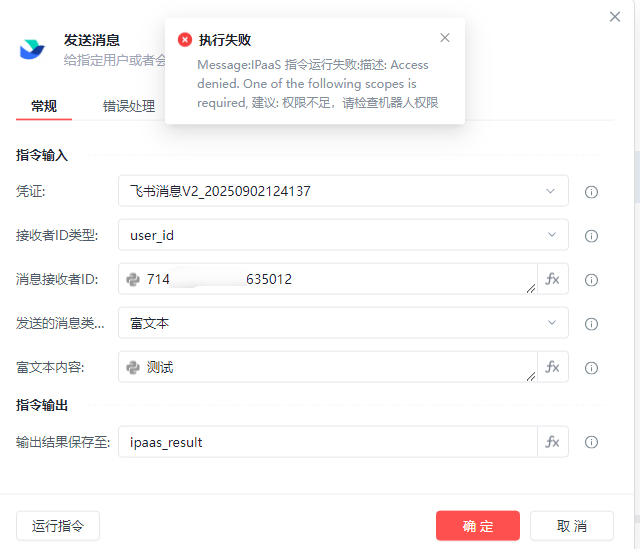The height and width of the screenshot is (549, 640).
Task: Click resize handle of 富文本内容 field
Action: 531,376
